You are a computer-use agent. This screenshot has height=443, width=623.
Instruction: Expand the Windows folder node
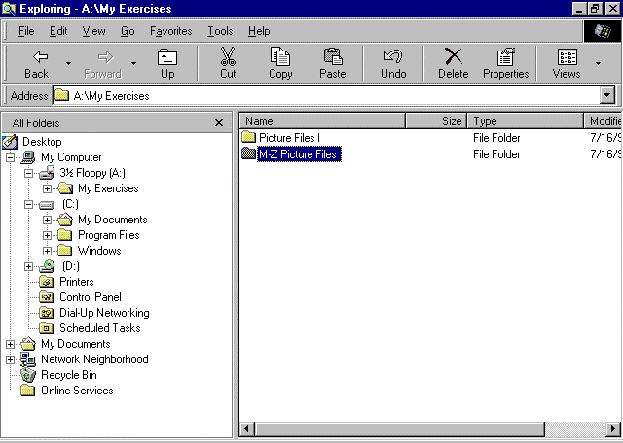47,251
